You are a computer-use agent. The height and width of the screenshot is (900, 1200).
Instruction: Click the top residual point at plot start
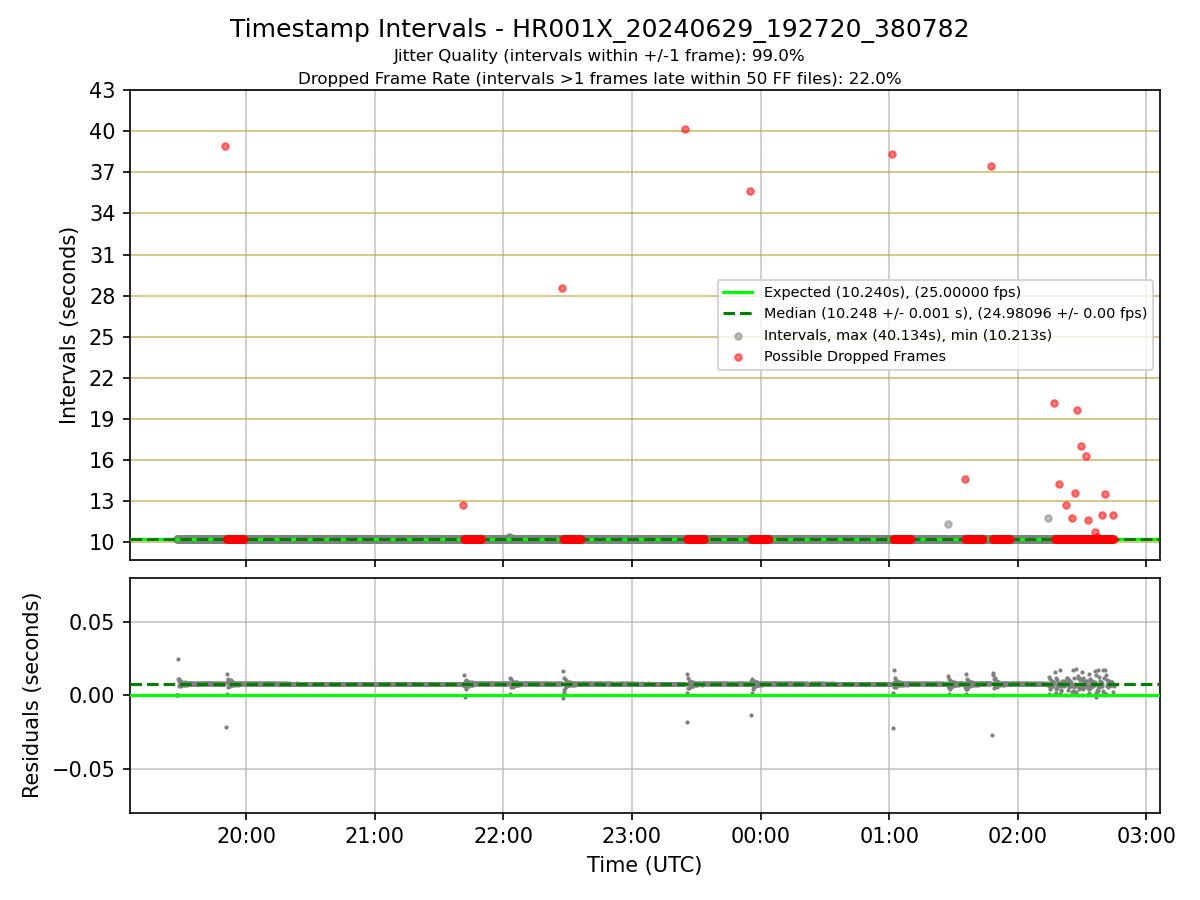[x=178, y=659]
